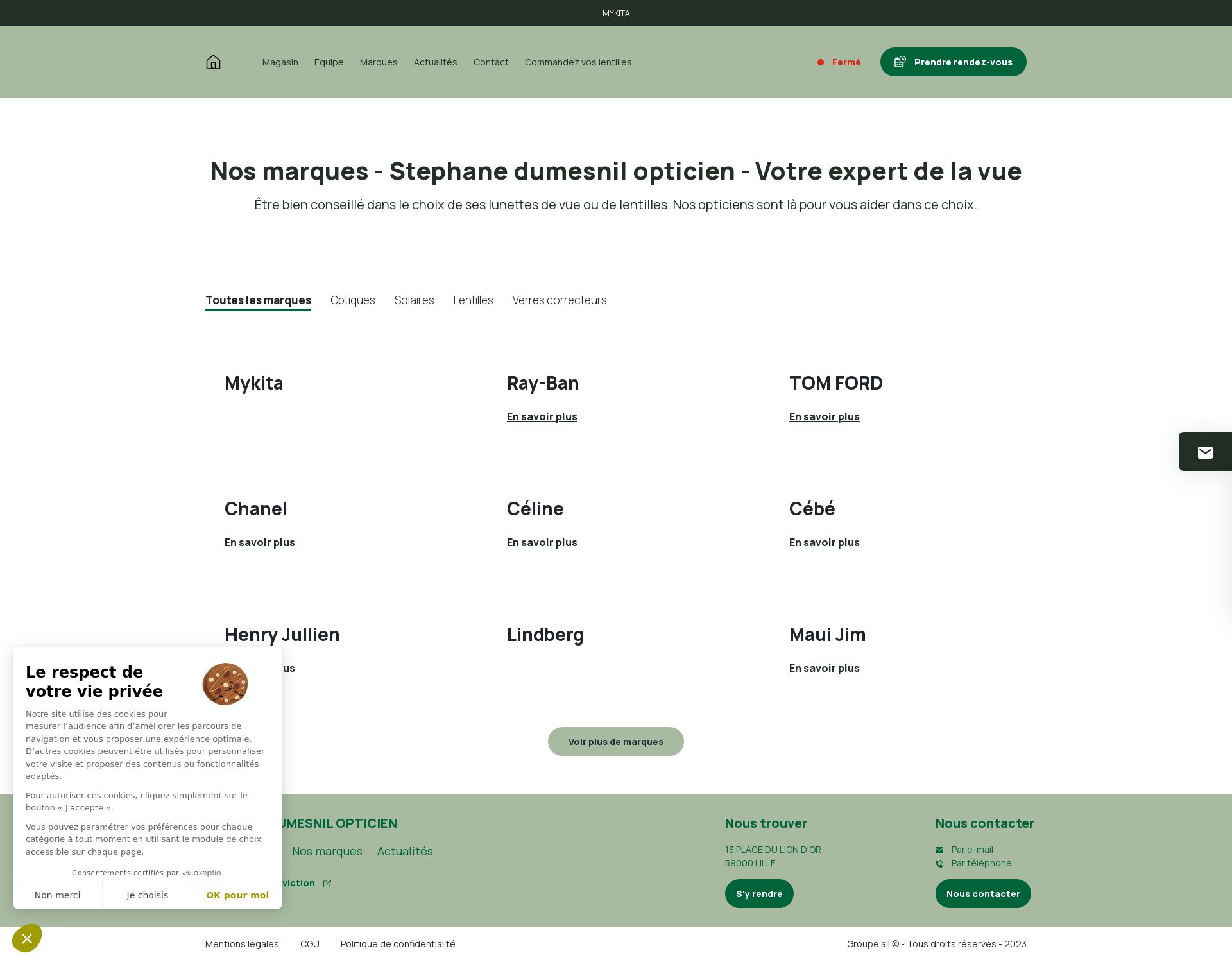The image size is (1232, 960).
Task: Select the Toutes les marques tab
Action: [x=258, y=300]
